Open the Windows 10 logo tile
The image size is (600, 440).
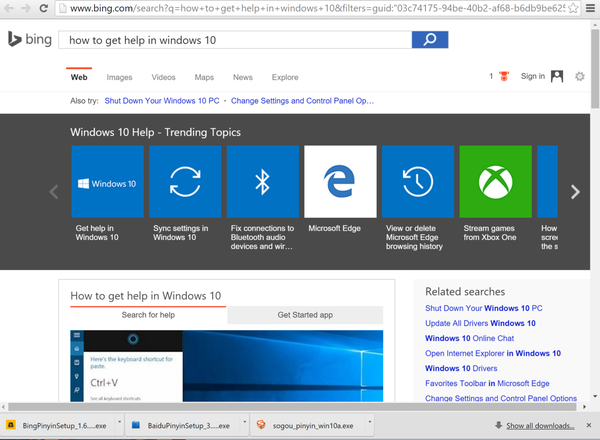pos(108,181)
